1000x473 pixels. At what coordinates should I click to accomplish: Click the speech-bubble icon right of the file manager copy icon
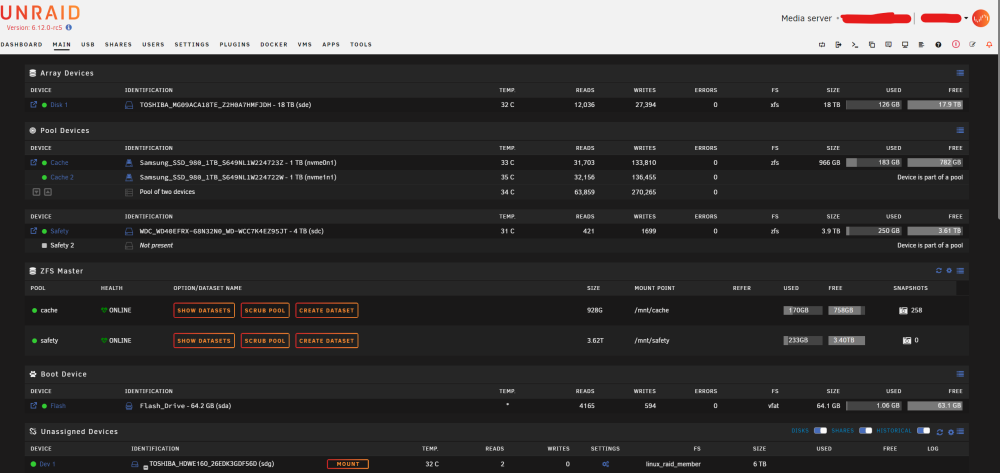[888, 45]
